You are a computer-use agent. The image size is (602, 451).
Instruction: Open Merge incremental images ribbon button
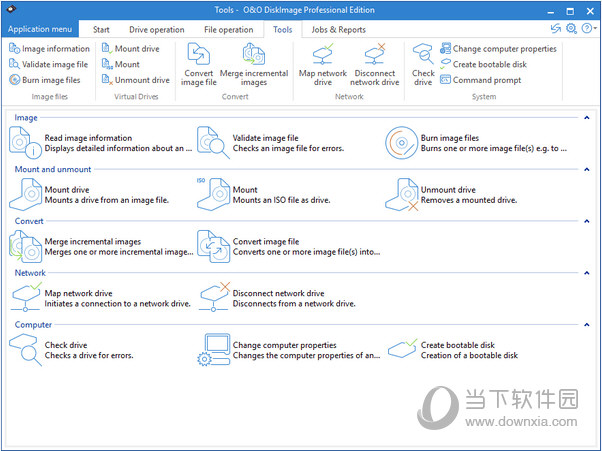coord(254,64)
